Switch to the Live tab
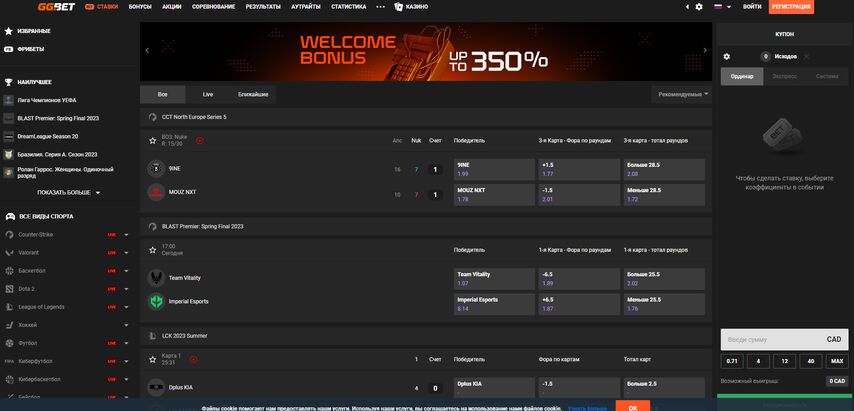The width and height of the screenshot is (854, 411). (208, 94)
